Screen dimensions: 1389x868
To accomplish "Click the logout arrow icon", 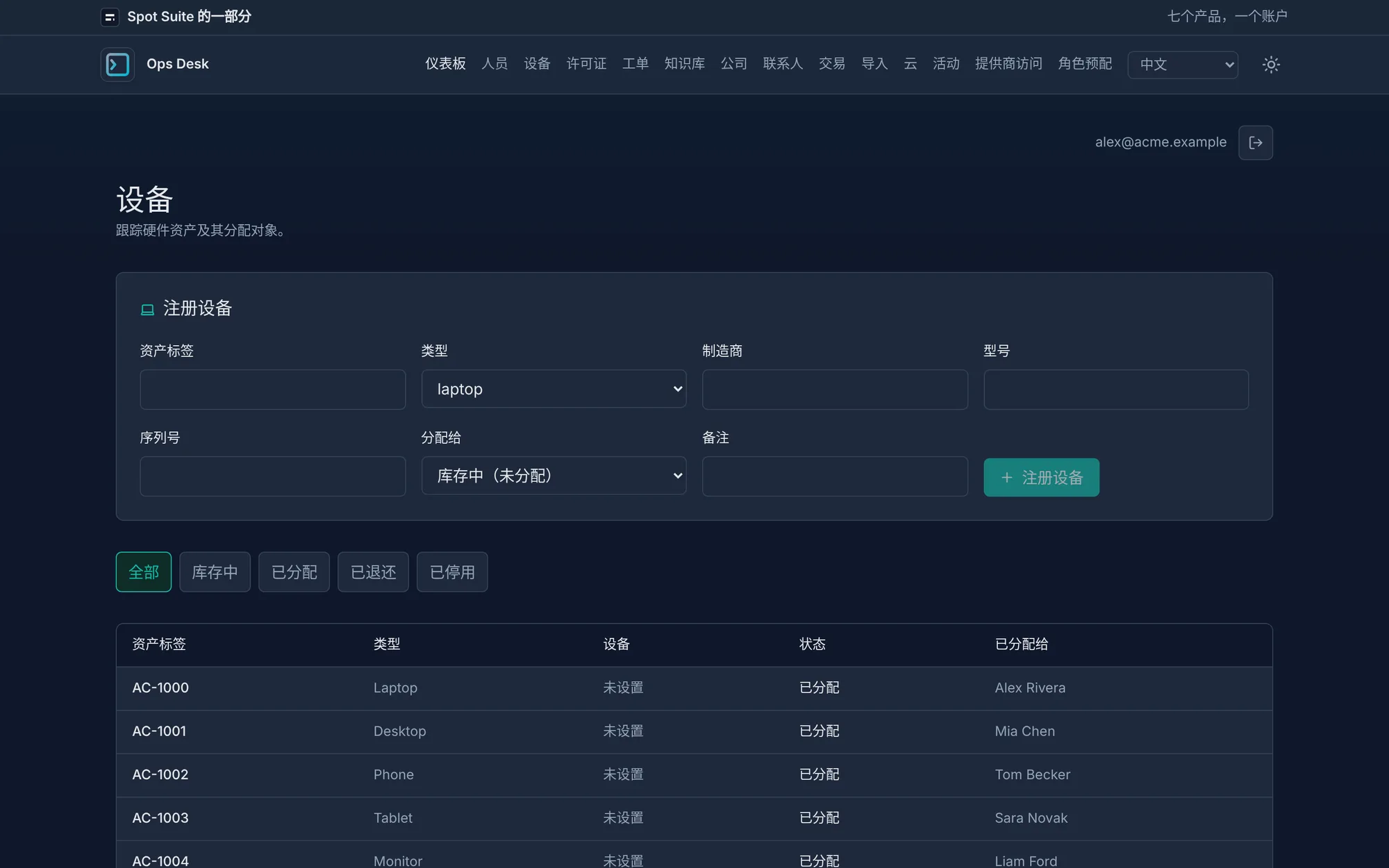I will pos(1256,142).
